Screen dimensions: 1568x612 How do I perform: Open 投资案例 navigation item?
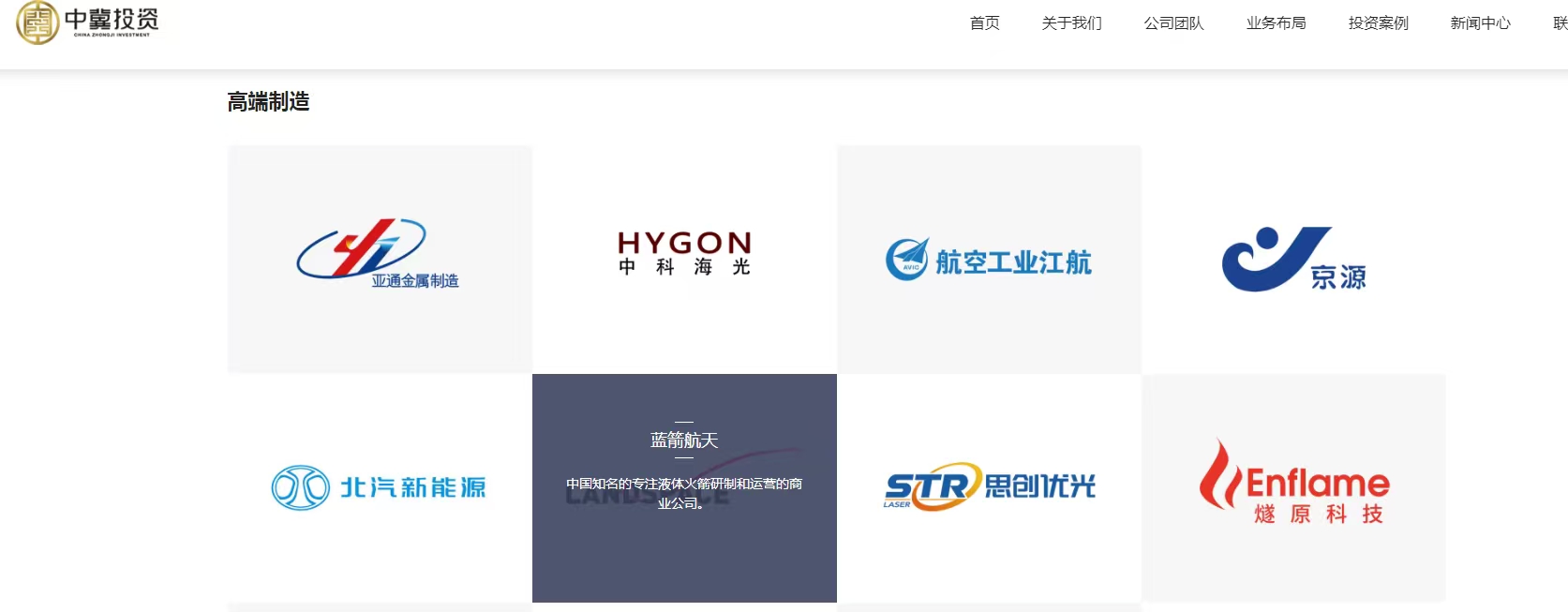[1378, 23]
